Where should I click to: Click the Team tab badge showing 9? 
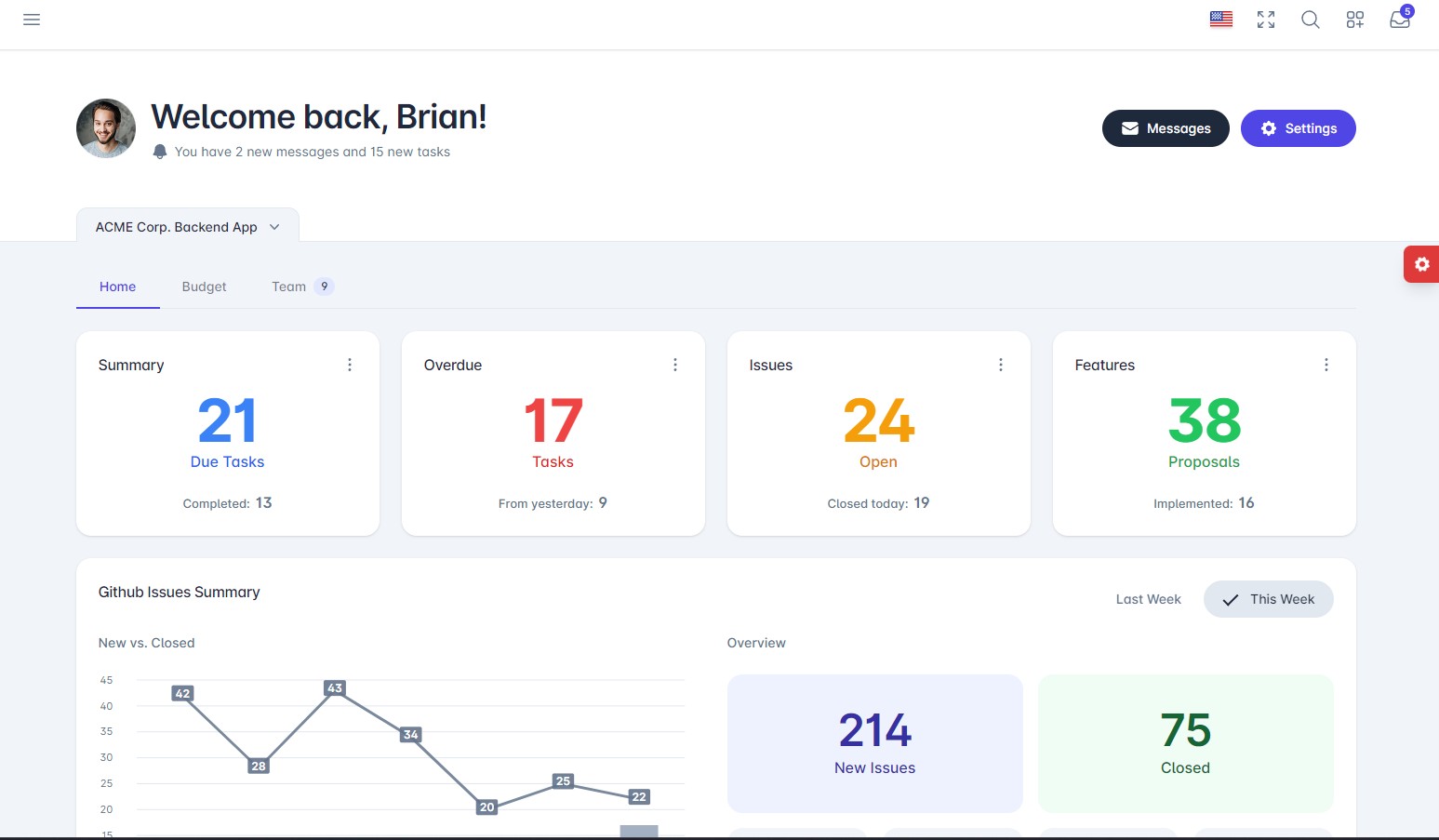pyautogui.click(x=325, y=287)
